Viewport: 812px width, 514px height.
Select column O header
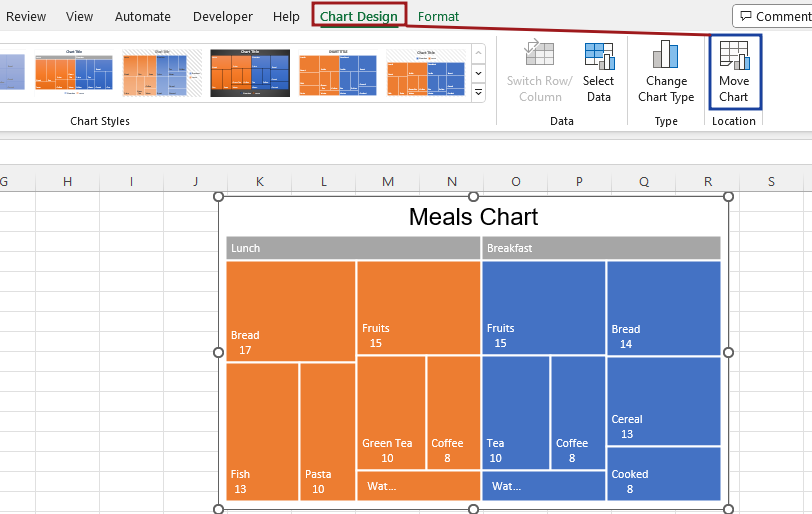tap(516, 181)
